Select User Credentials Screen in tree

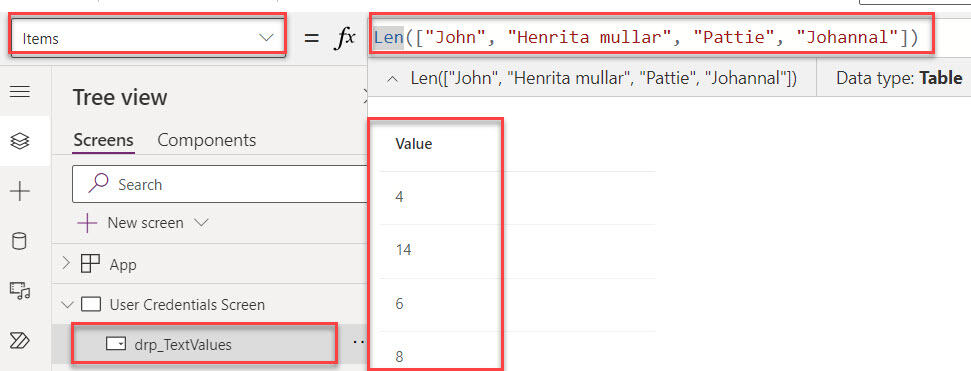click(x=187, y=305)
